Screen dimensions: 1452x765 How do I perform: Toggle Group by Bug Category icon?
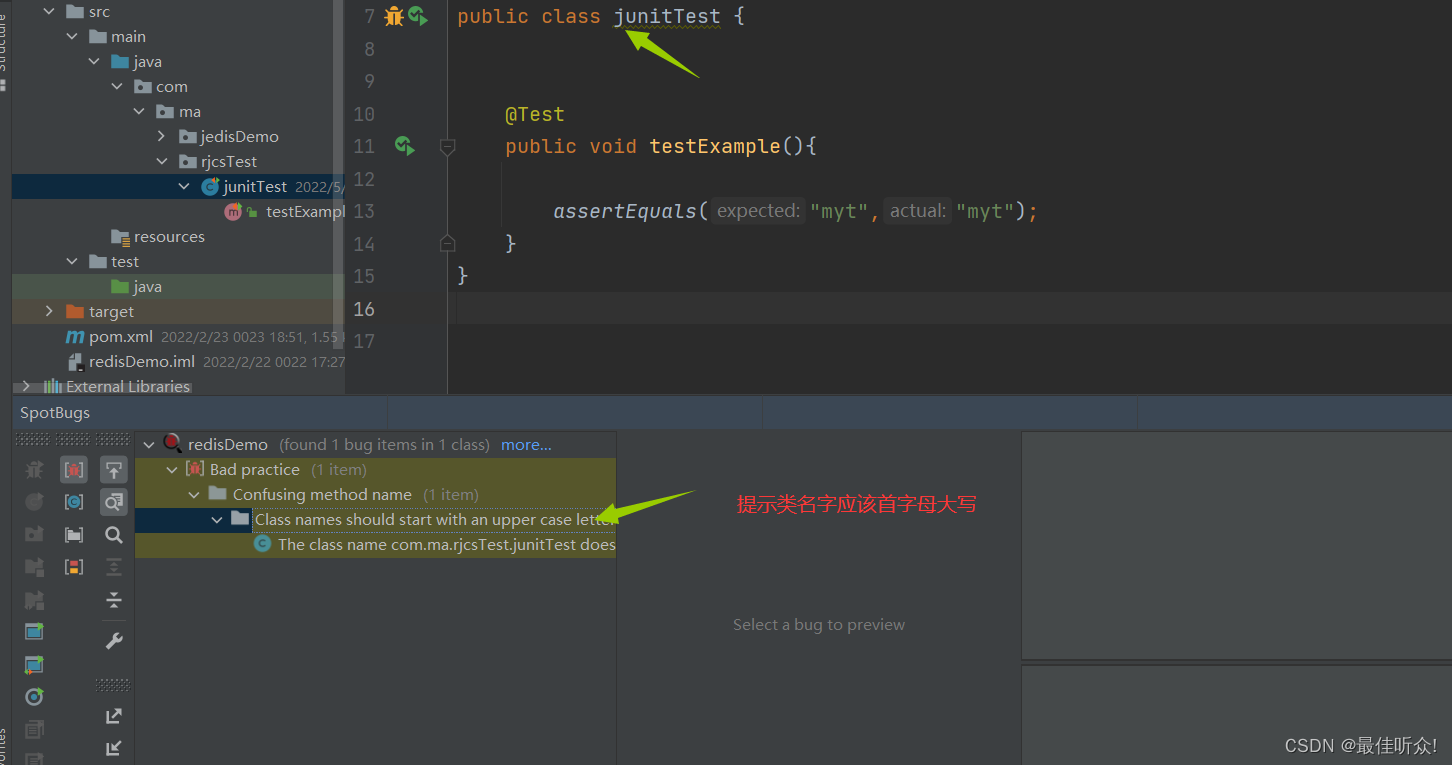(74, 469)
